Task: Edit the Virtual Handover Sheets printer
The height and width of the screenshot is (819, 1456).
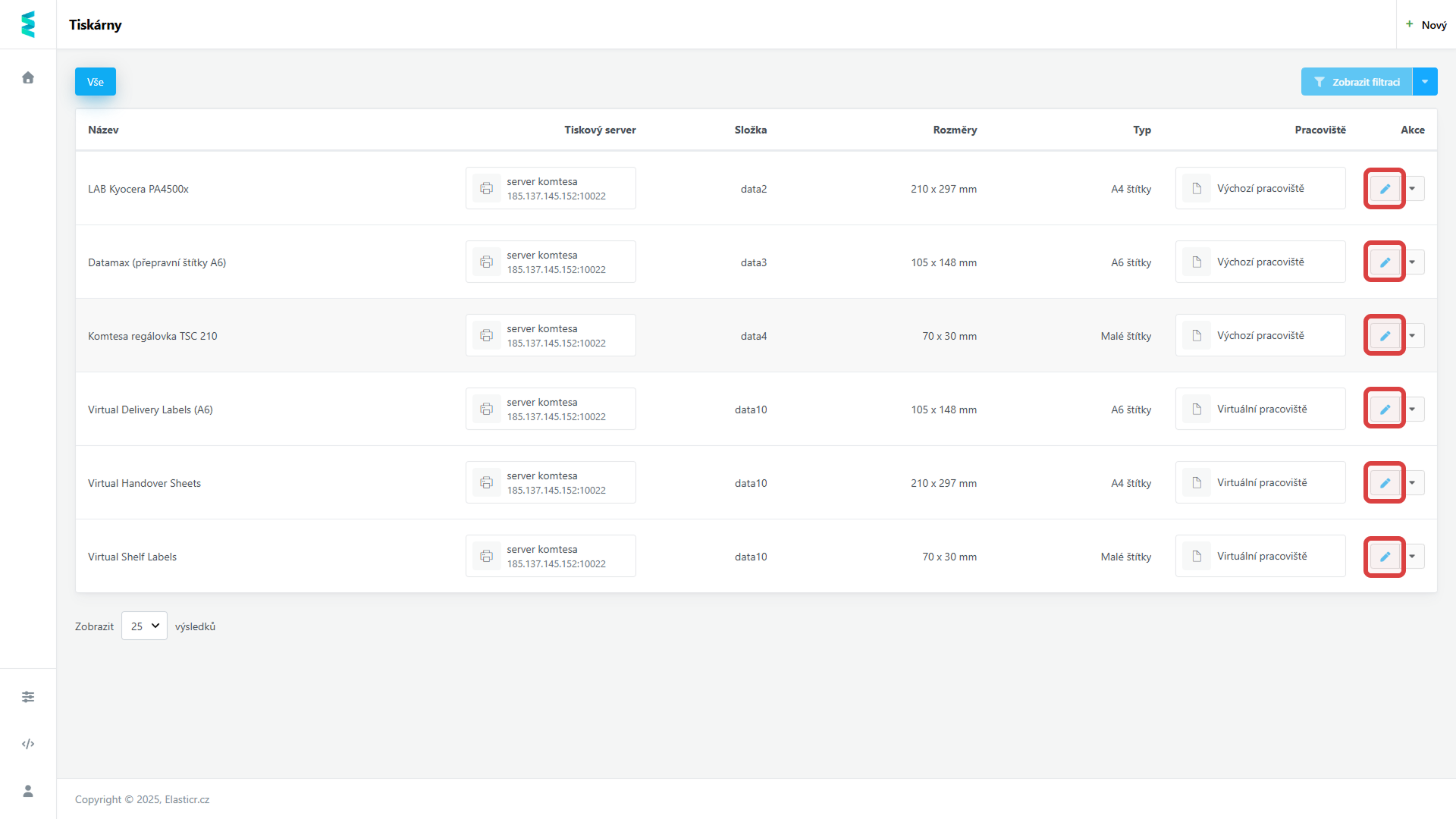Action: point(1385,483)
